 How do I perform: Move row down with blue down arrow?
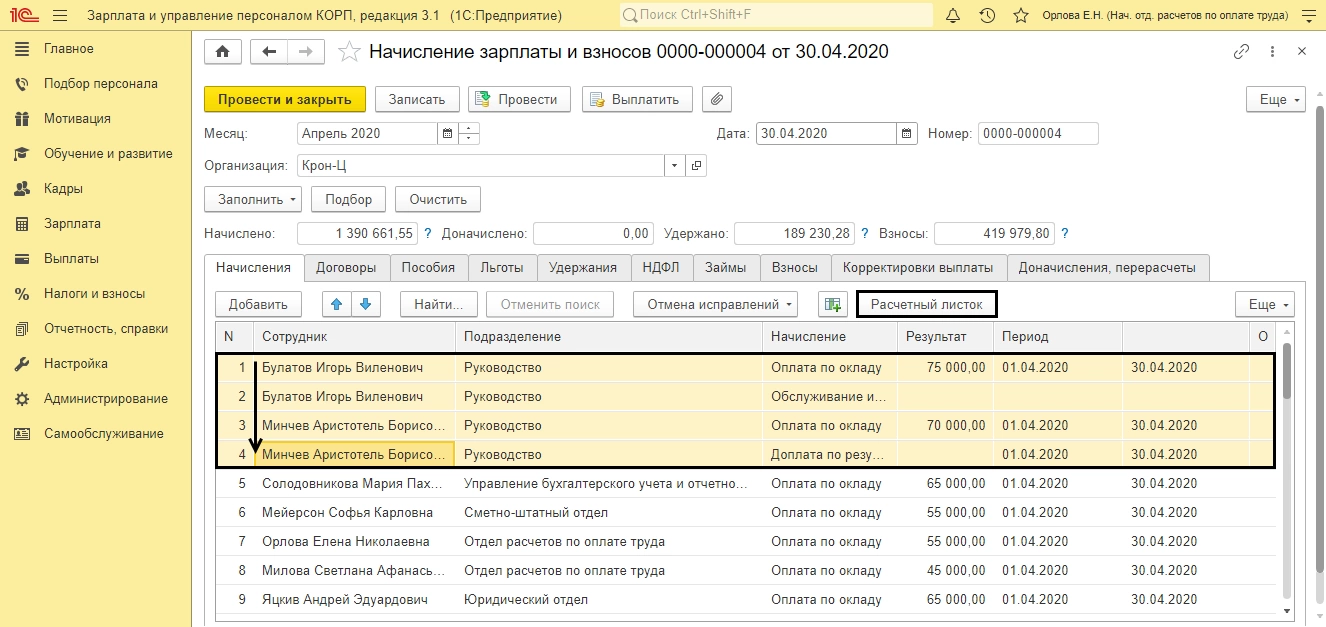pos(365,304)
